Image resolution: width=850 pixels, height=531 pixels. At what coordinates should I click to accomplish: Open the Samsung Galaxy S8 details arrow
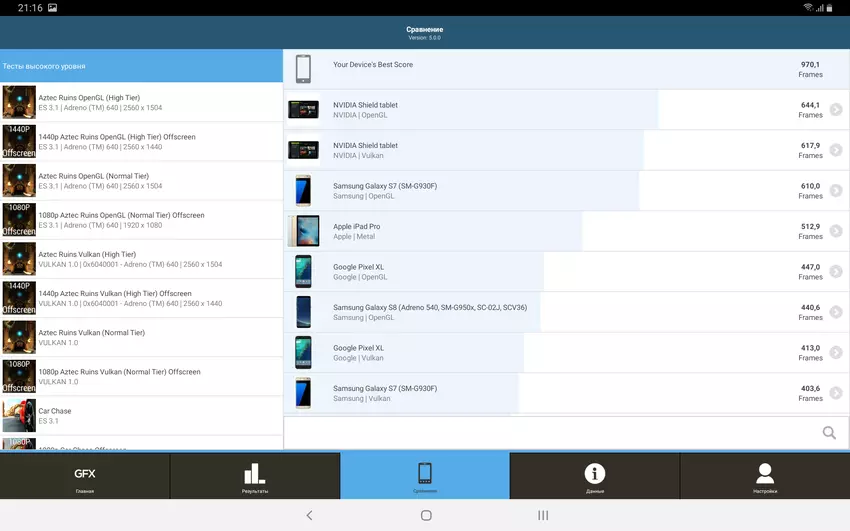(x=836, y=312)
